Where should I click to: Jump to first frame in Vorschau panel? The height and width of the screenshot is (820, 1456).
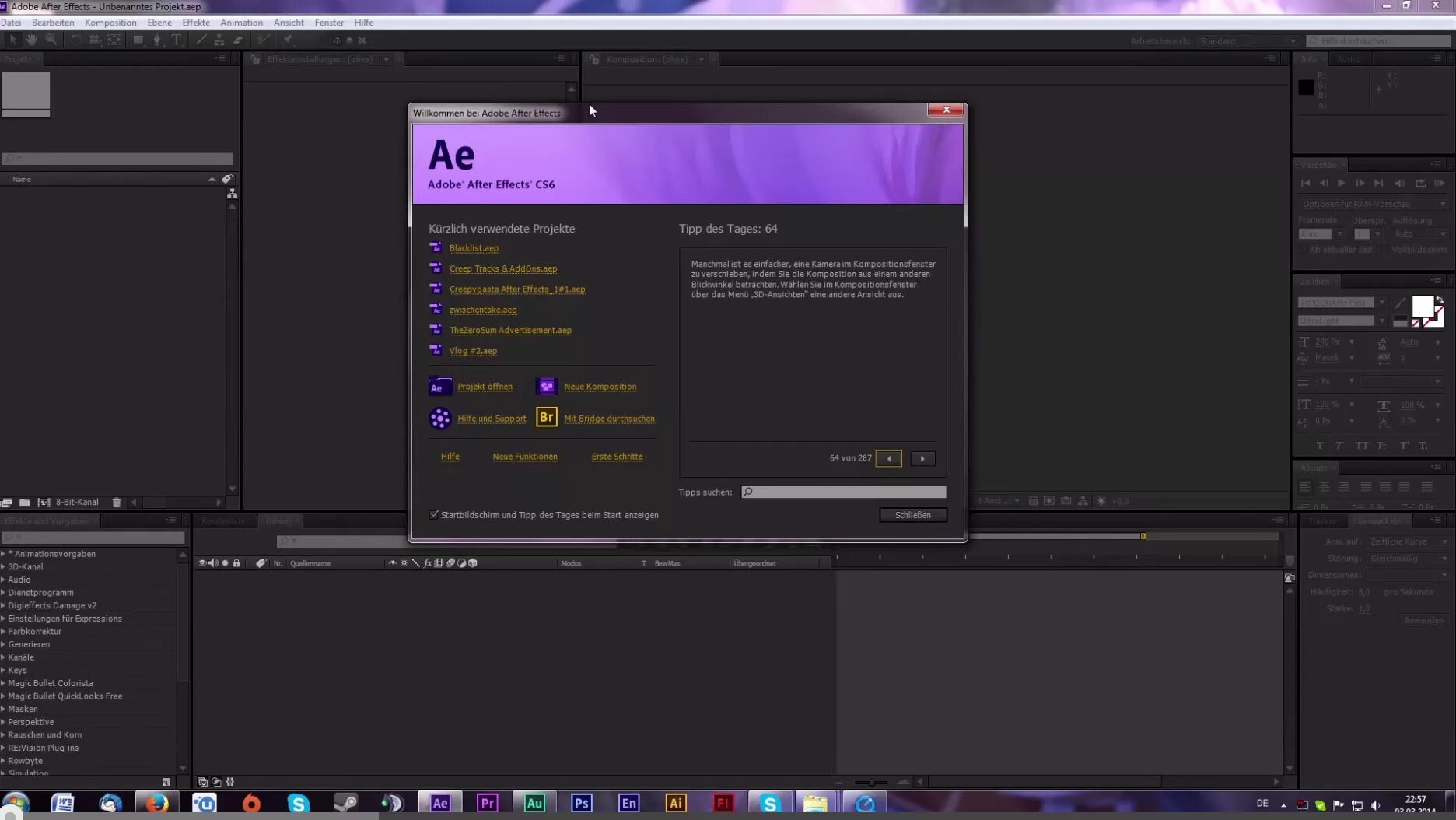pyautogui.click(x=1305, y=184)
